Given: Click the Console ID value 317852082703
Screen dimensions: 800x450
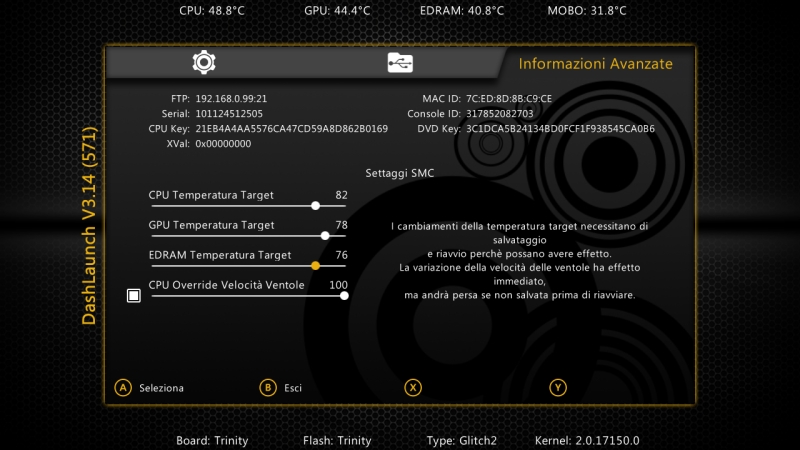Looking at the screenshot, I should (499, 114).
